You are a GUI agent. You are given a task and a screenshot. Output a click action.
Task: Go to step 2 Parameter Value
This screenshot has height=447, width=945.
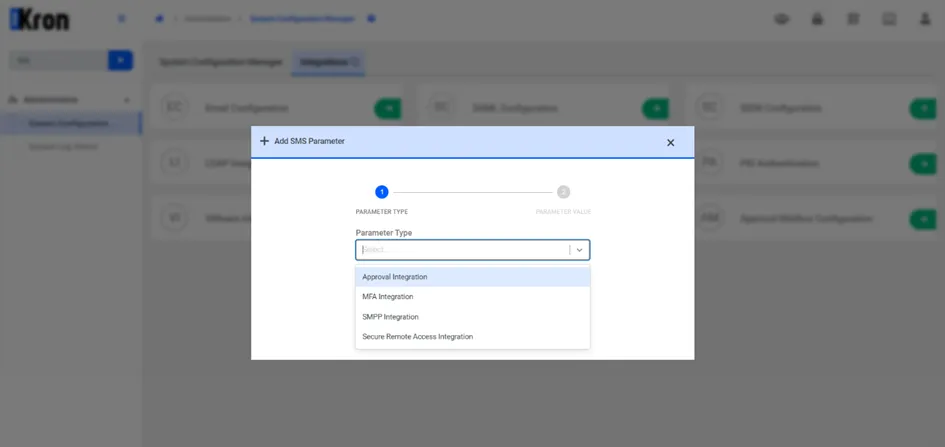pyautogui.click(x=563, y=192)
